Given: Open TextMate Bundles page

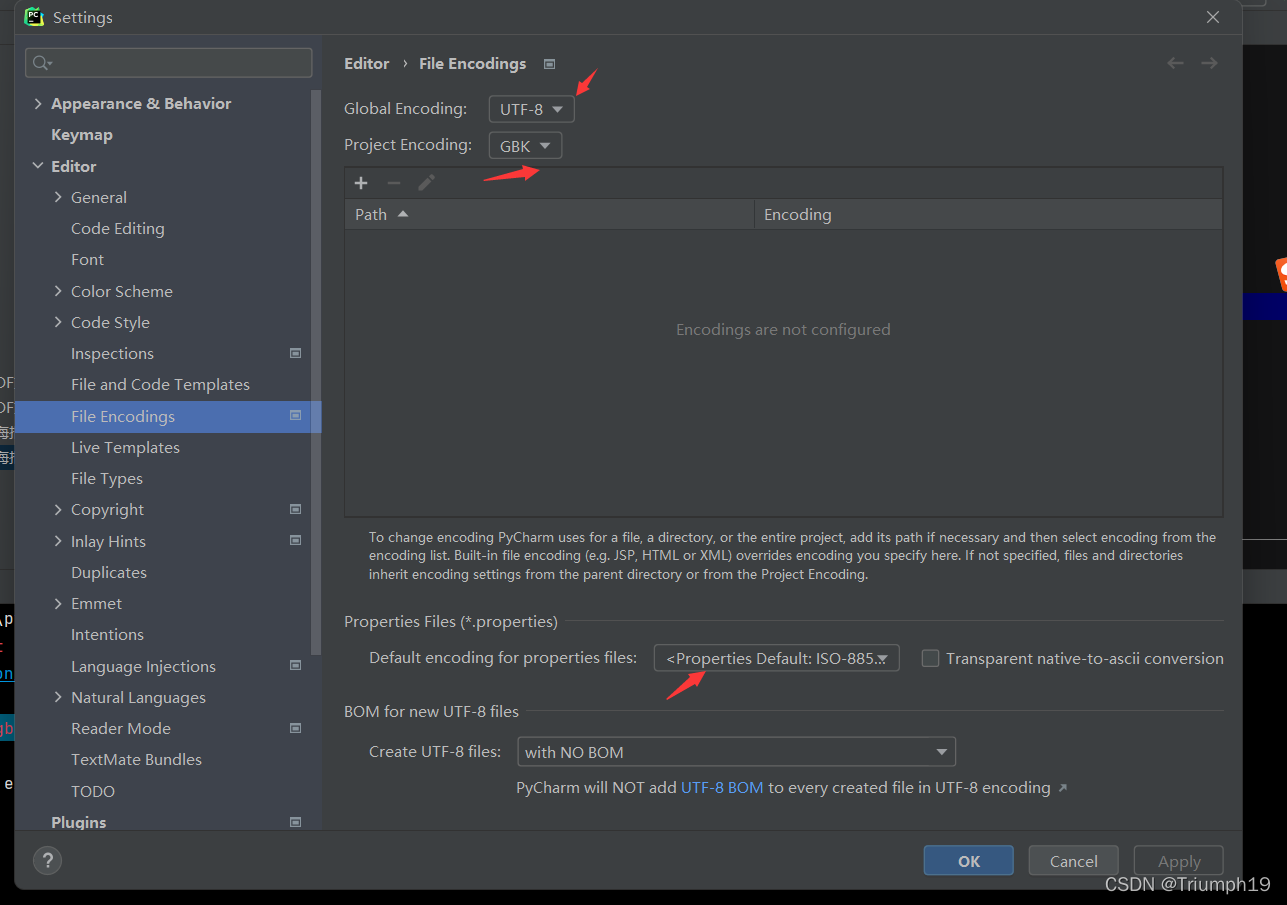Looking at the screenshot, I should coord(136,759).
